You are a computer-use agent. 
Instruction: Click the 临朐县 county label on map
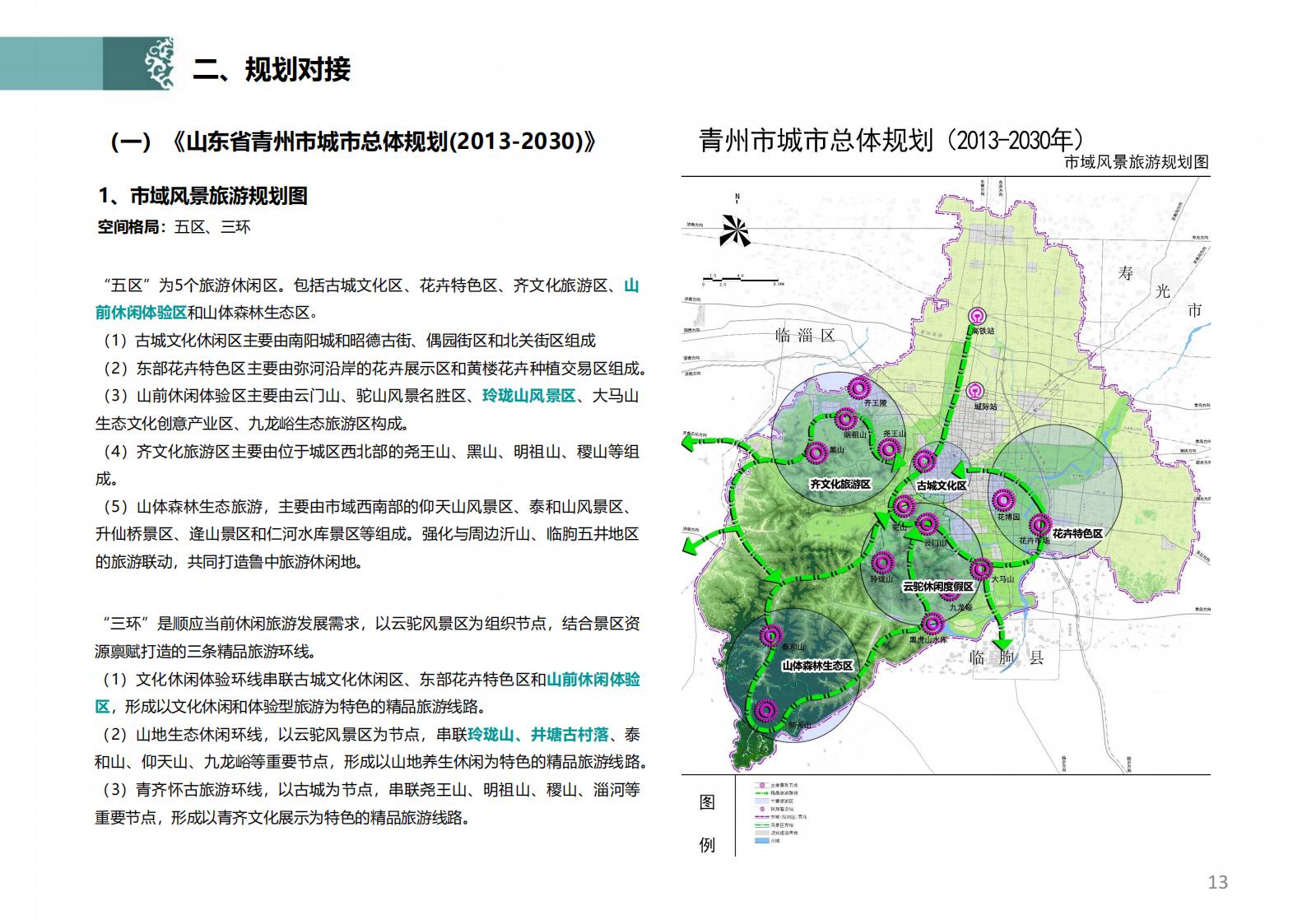click(x=1007, y=657)
